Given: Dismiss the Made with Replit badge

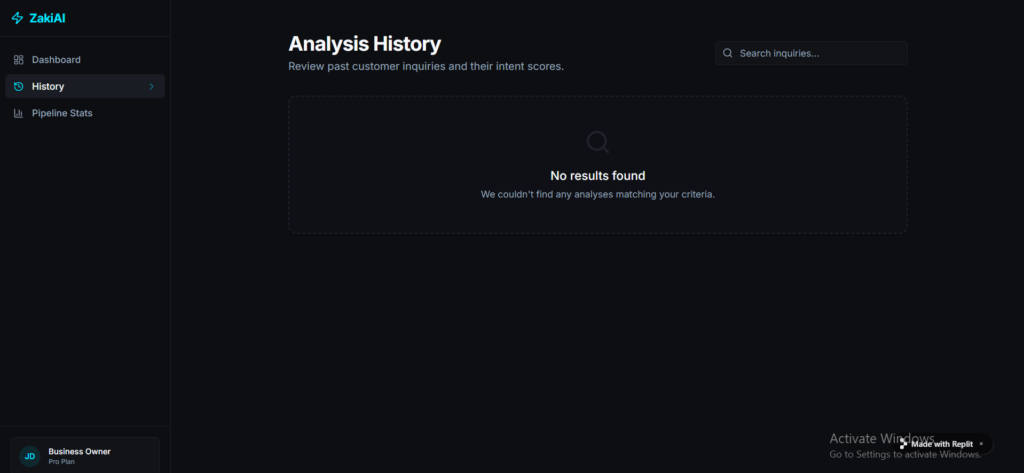Looking at the screenshot, I should click(x=981, y=444).
